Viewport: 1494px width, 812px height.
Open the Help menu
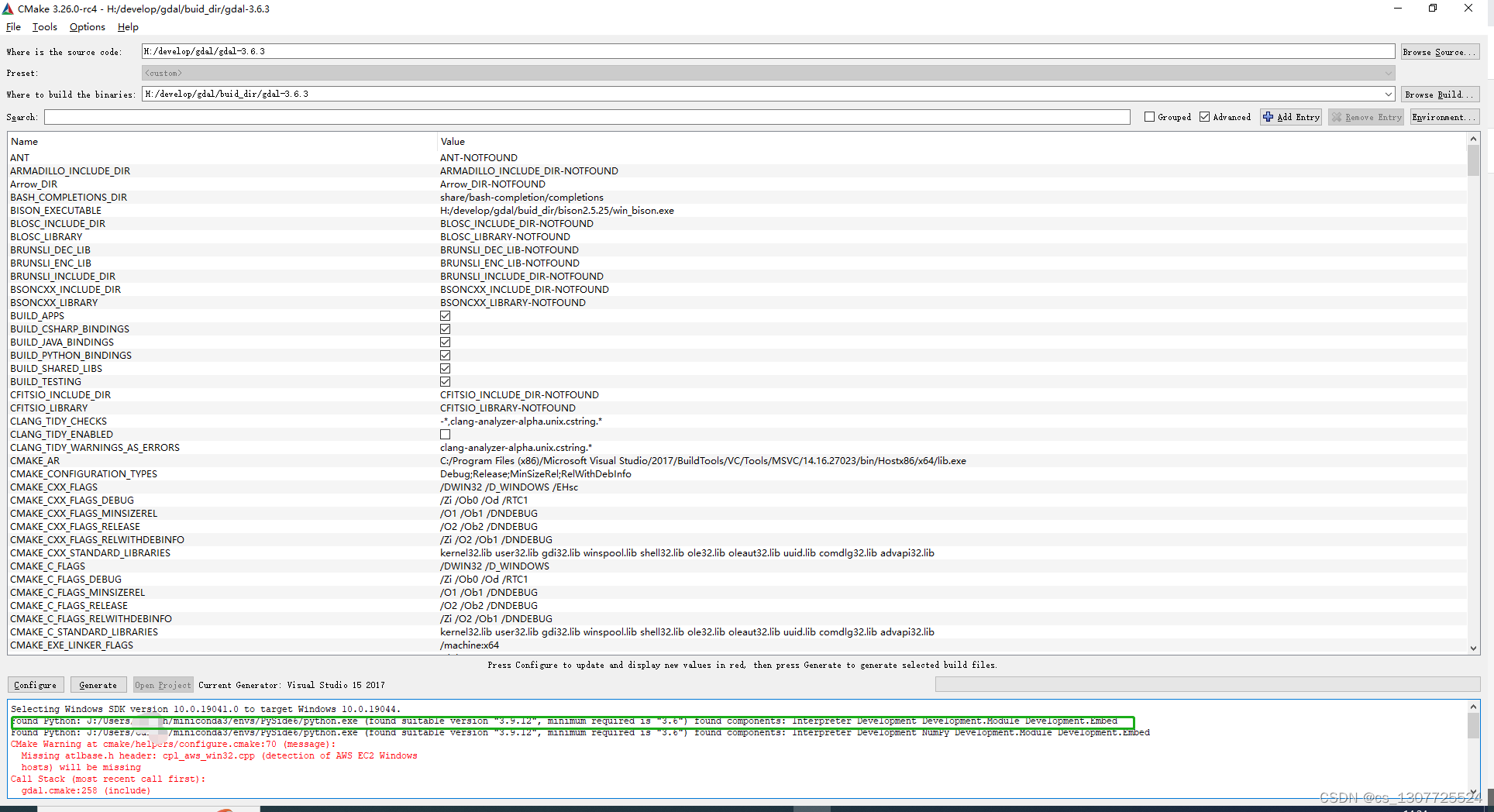[x=128, y=27]
